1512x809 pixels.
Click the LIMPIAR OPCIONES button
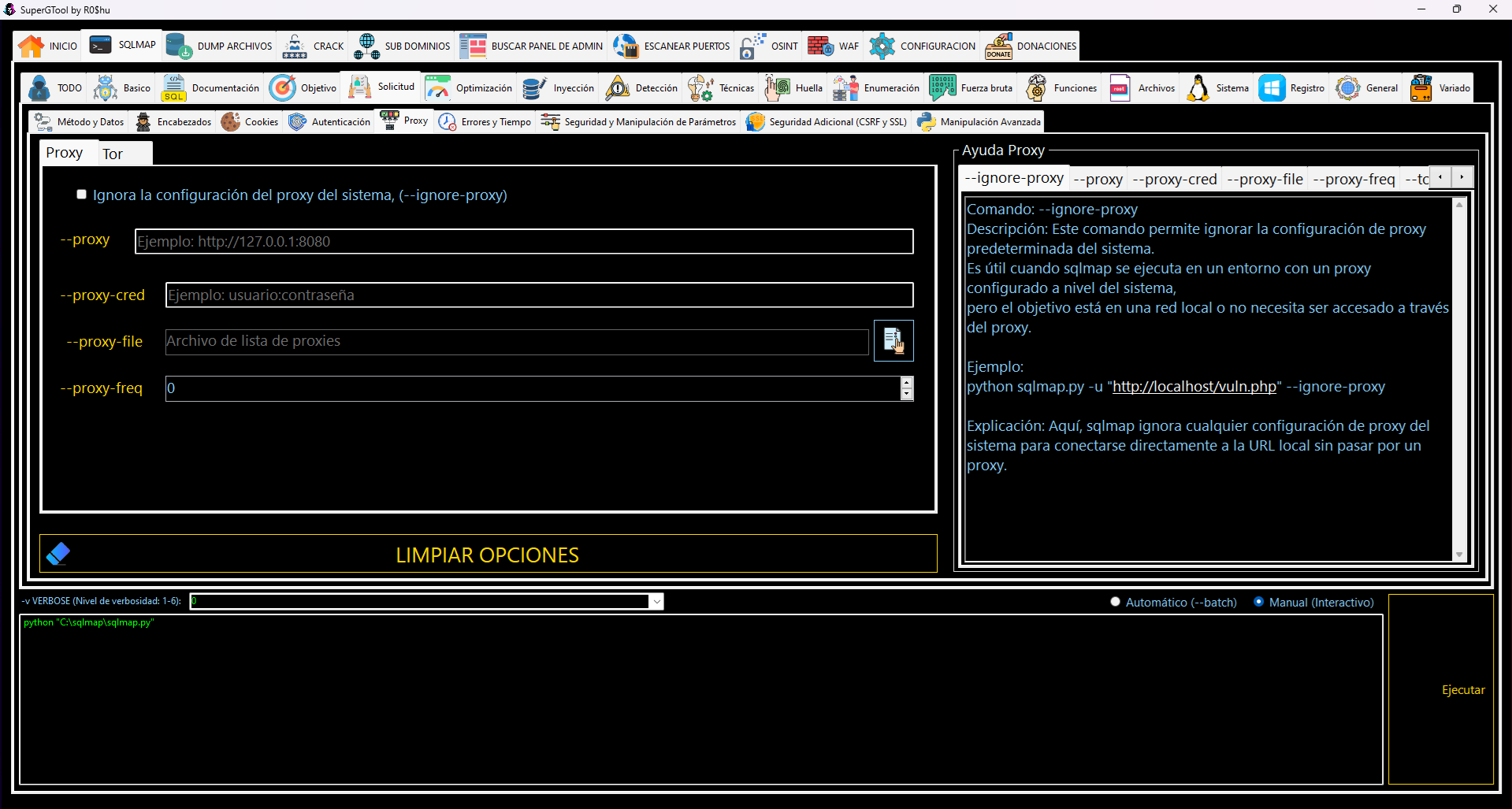[x=489, y=554]
